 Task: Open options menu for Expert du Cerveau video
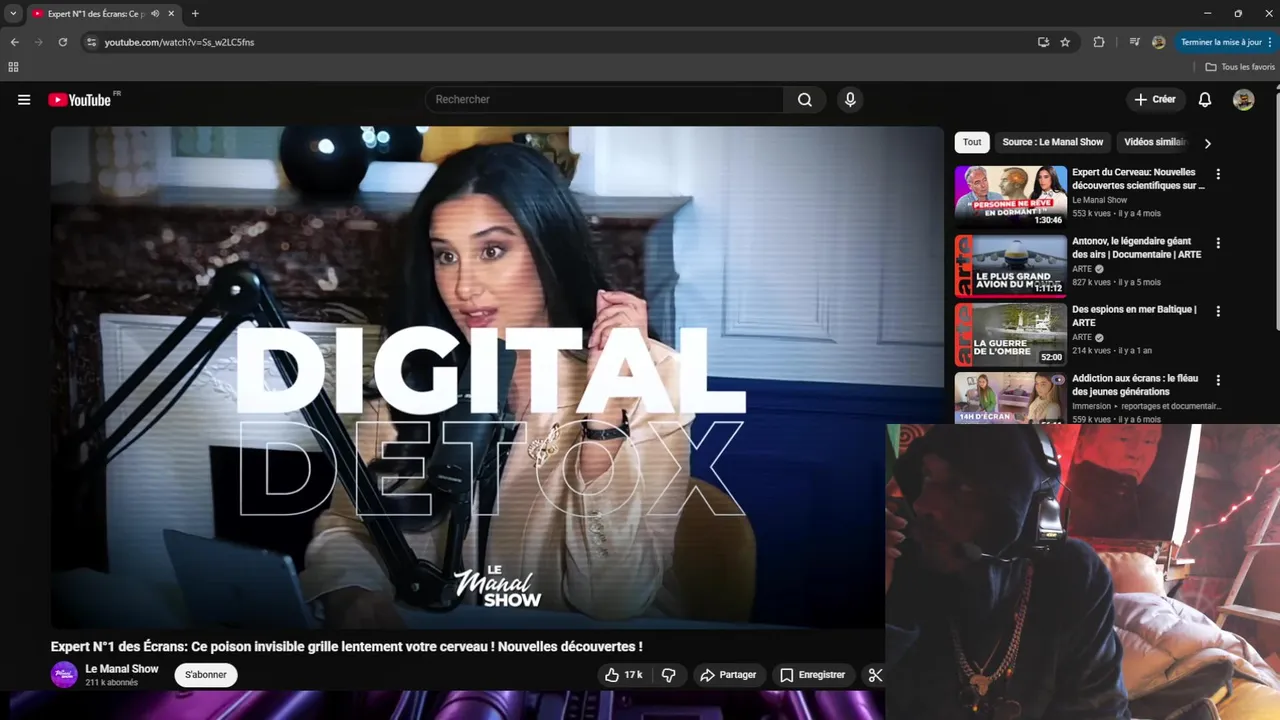pyautogui.click(x=1218, y=174)
